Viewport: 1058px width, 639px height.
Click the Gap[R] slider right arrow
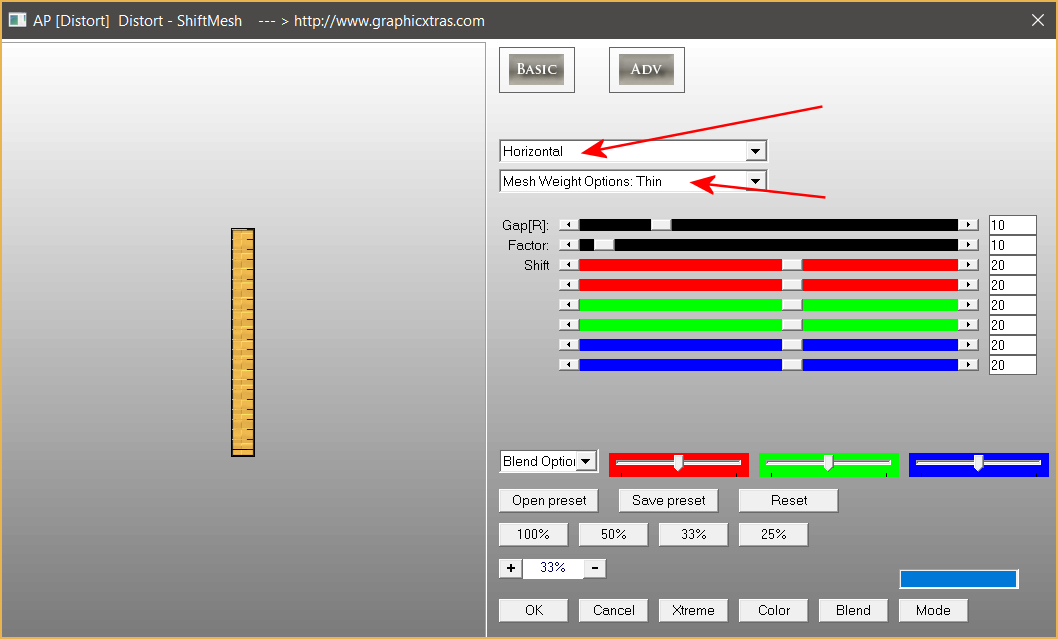[968, 225]
